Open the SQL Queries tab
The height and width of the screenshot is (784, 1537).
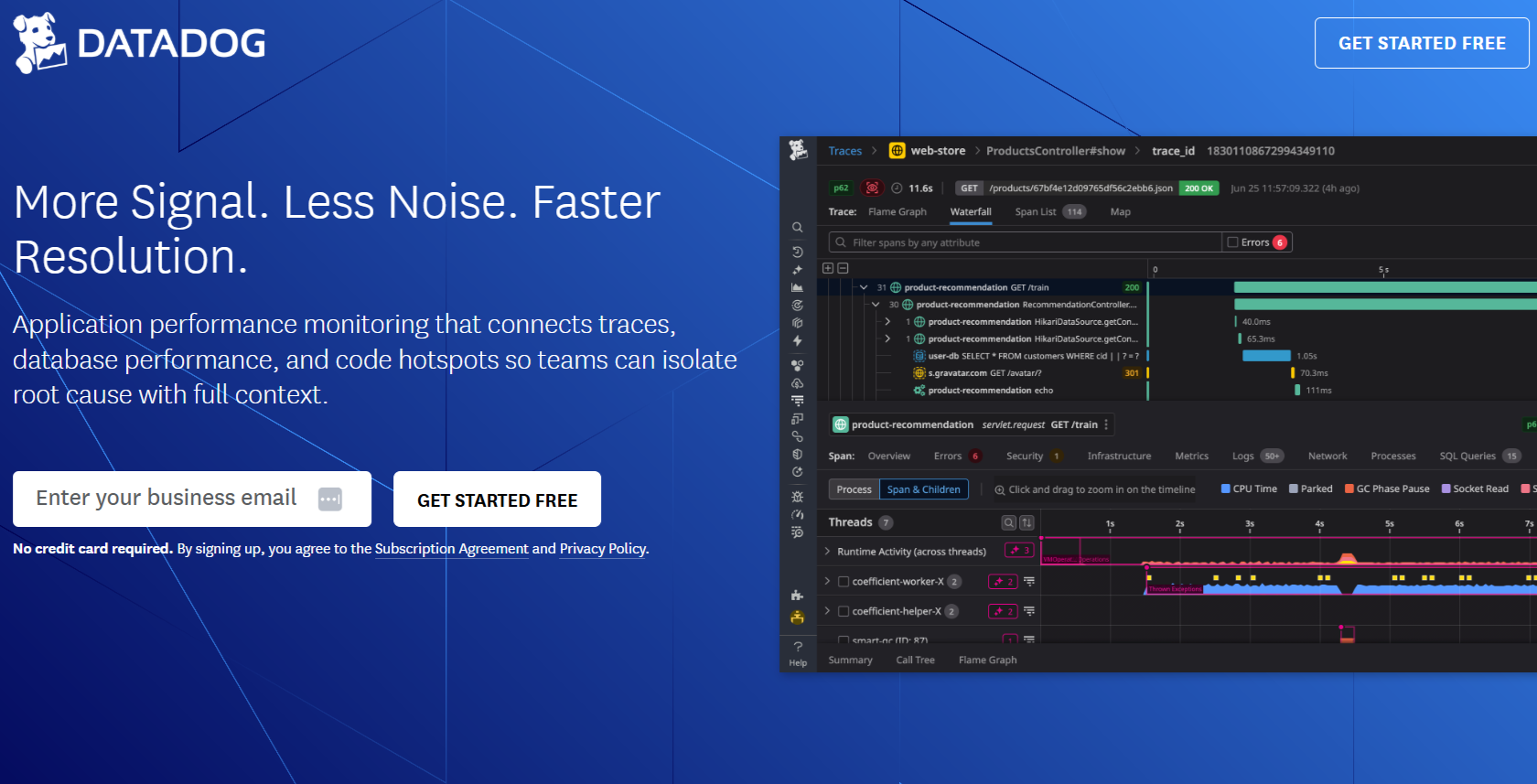pos(1479,456)
